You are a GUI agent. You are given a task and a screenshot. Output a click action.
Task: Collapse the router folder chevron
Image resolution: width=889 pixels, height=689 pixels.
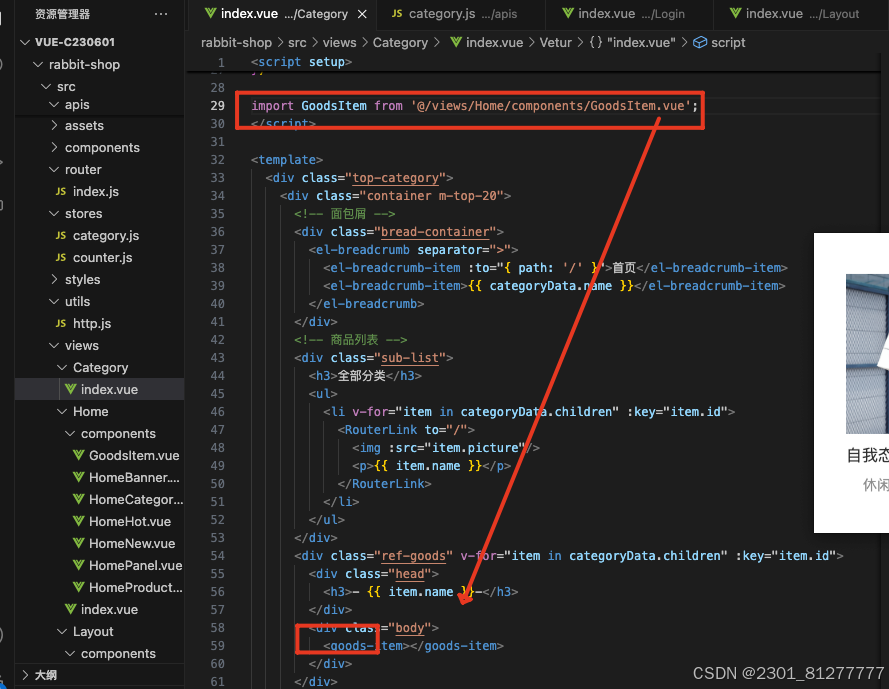pos(54,170)
